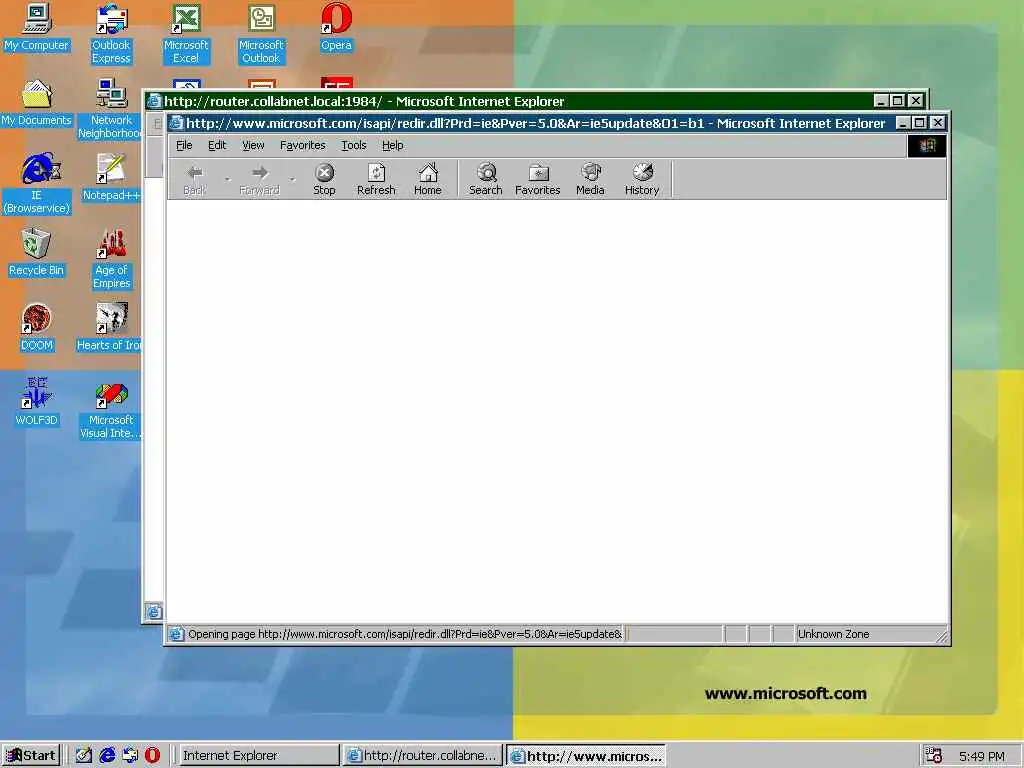Click the IE icon at back window's bottom-left
Screen dimensions: 1024x768
tap(153, 611)
